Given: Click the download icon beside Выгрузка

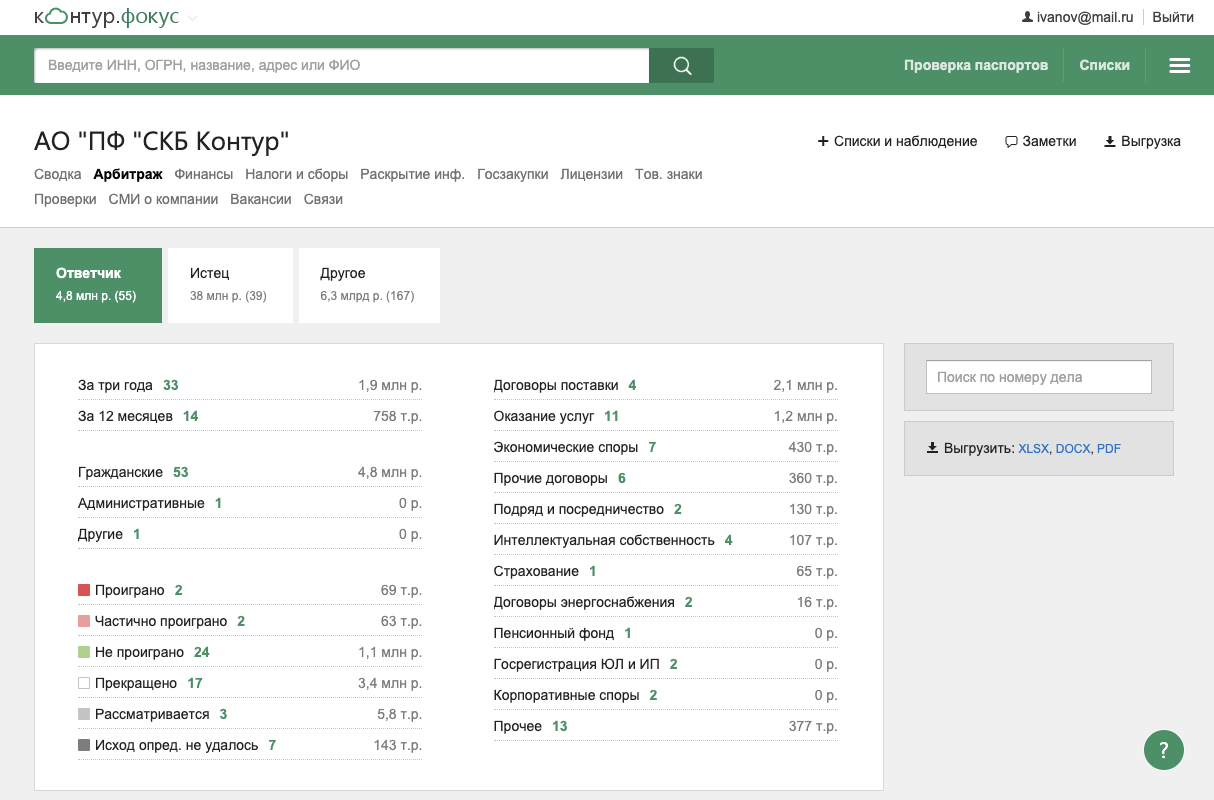Looking at the screenshot, I should (1109, 142).
